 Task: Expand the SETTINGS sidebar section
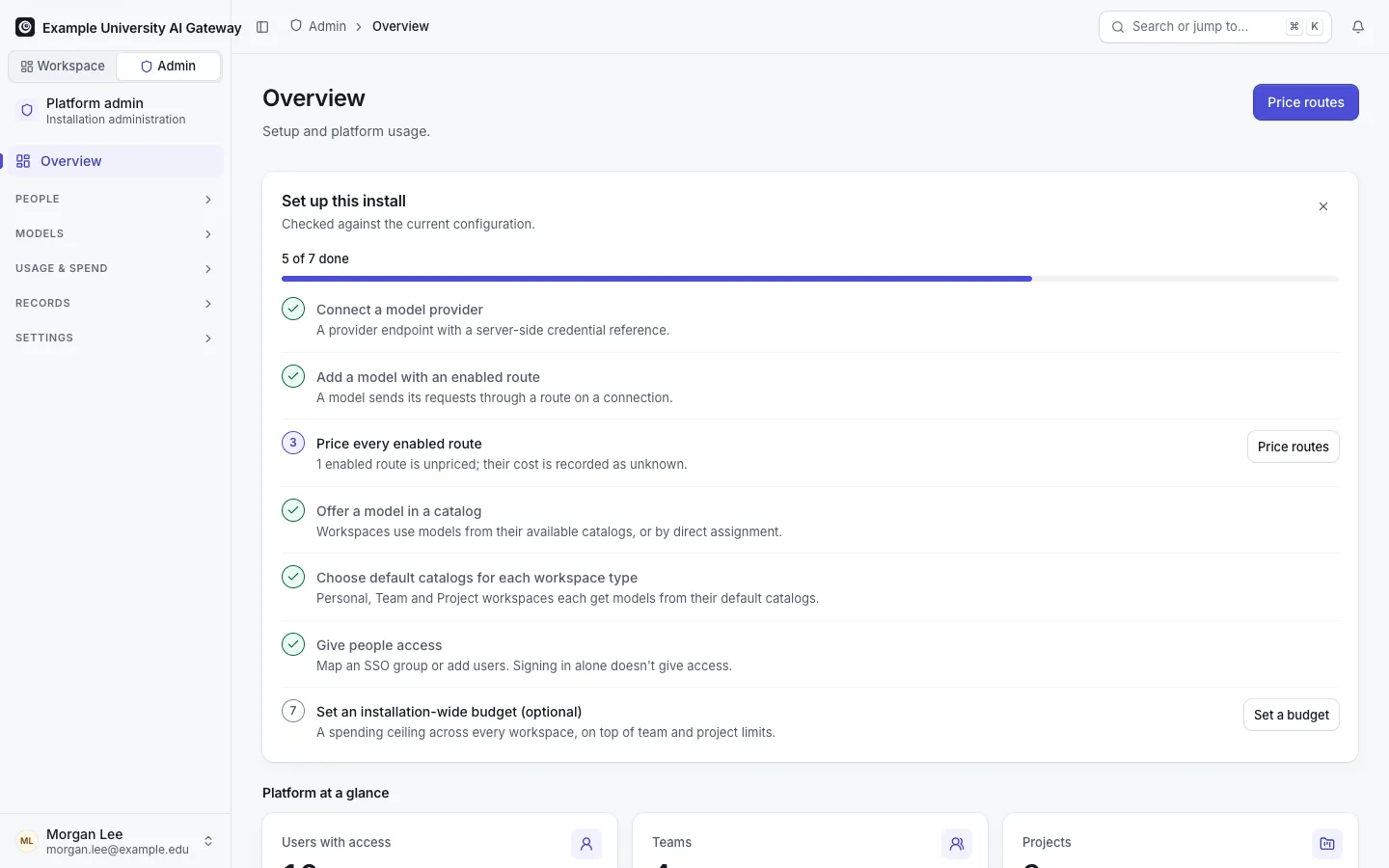[116, 338]
